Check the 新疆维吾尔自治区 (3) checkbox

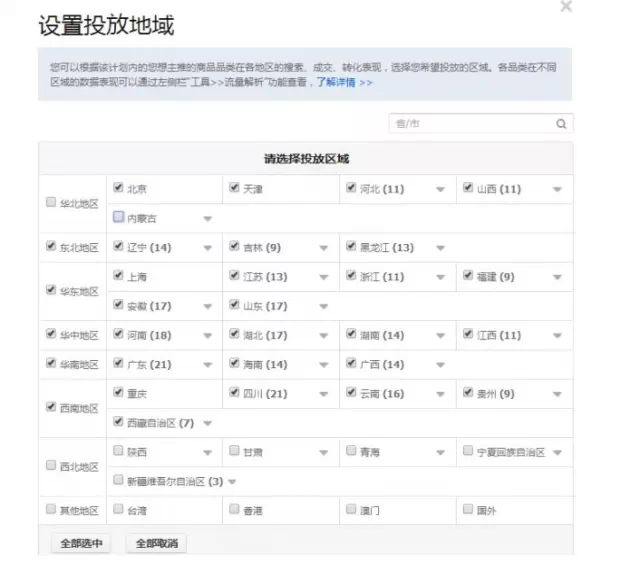click(x=118, y=480)
